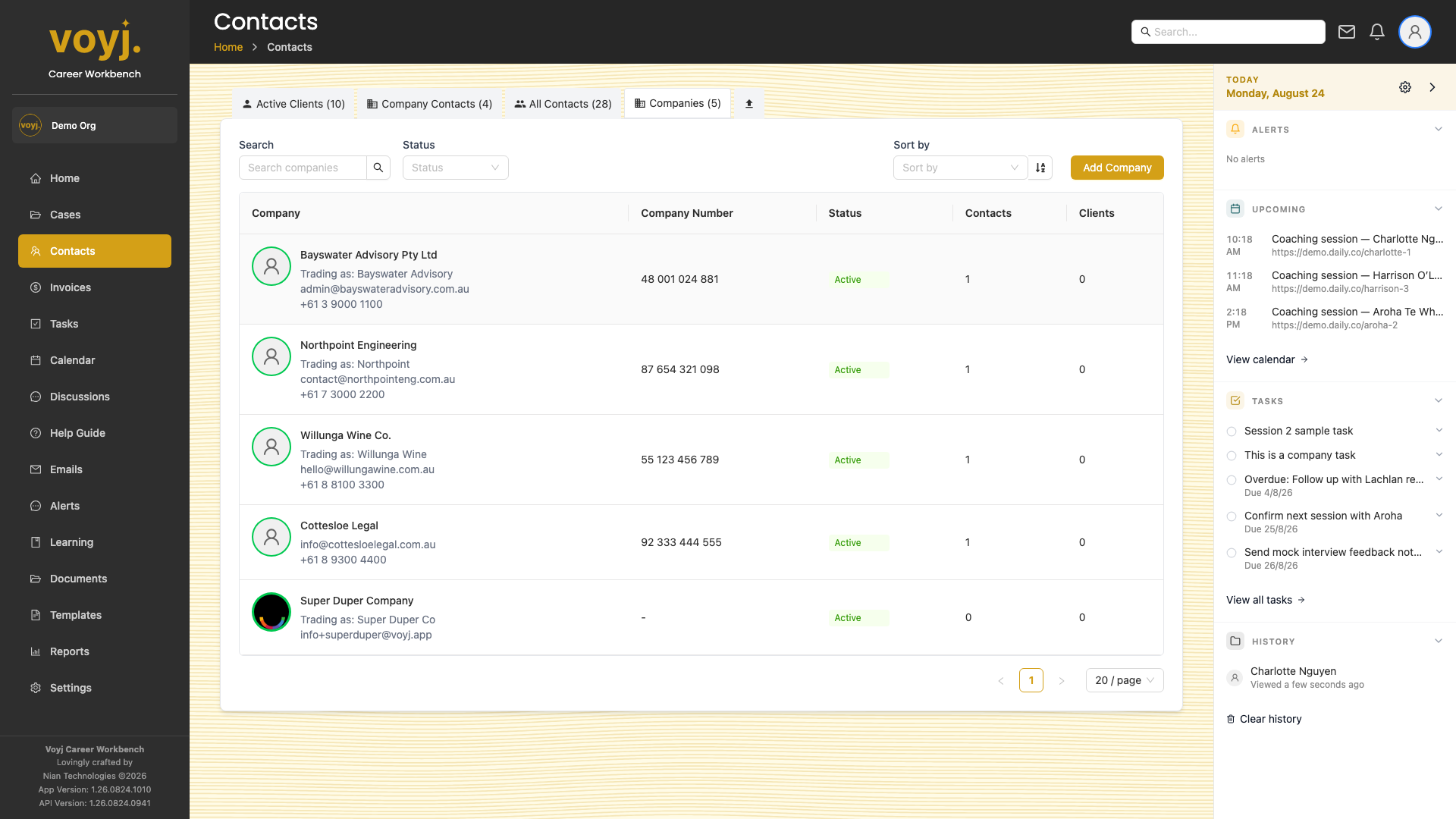Open Calendar from the sidebar

(x=95, y=360)
